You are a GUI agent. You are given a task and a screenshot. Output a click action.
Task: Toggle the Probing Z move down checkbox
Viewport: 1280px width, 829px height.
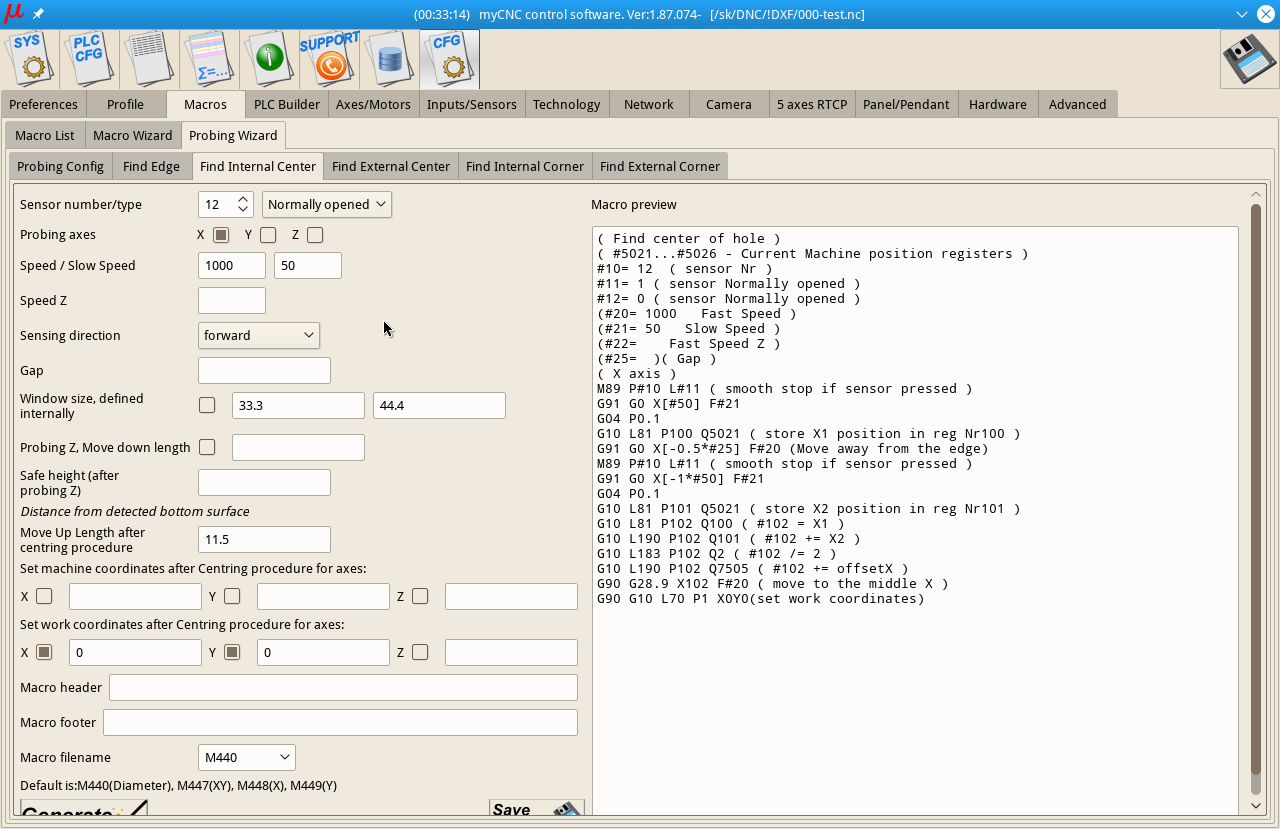(207, 447)
